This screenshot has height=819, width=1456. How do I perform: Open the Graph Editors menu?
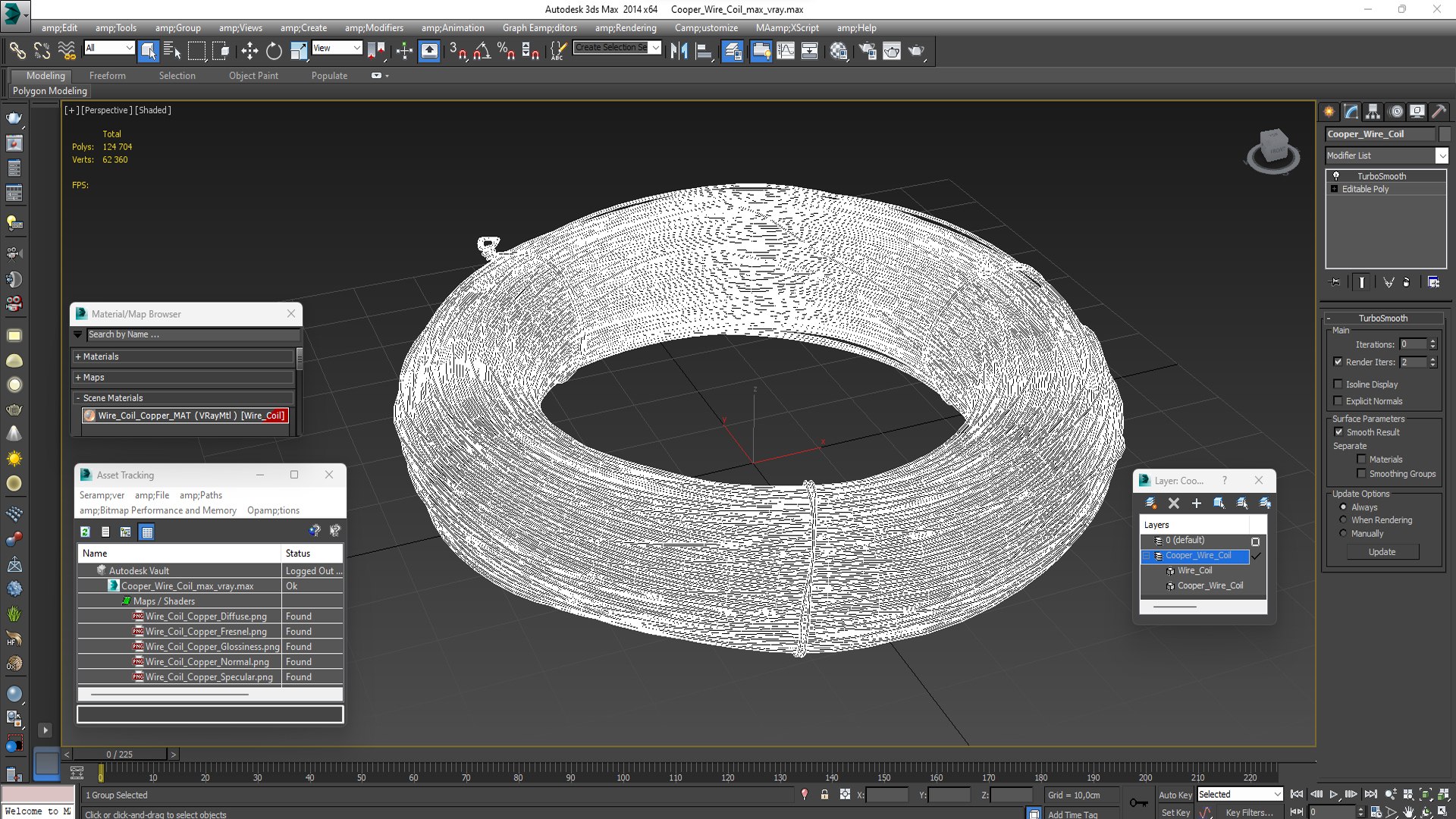click(539, 28)
